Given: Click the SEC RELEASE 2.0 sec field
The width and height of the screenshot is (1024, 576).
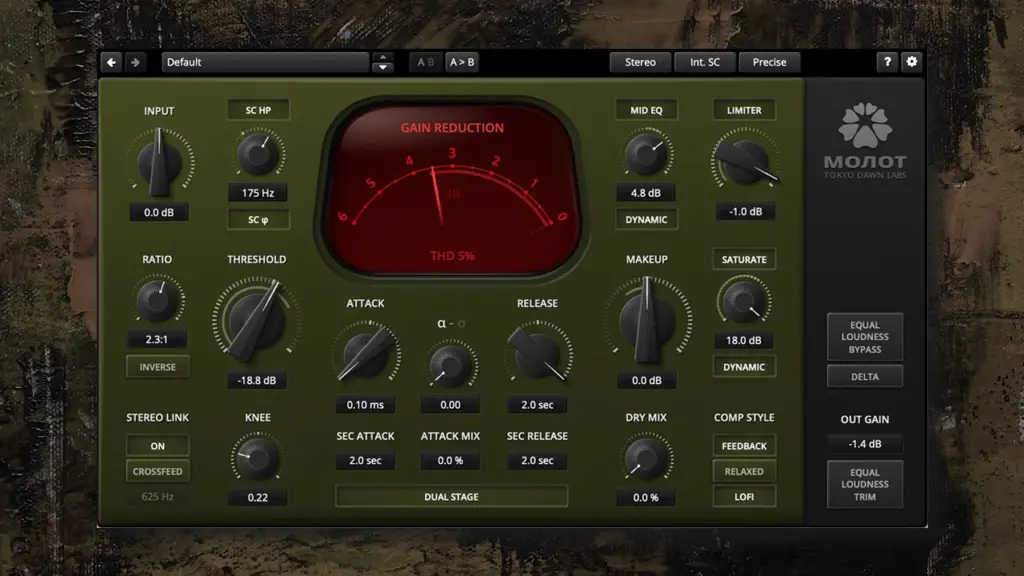Looking at the screenshot, I should point(537,460).
